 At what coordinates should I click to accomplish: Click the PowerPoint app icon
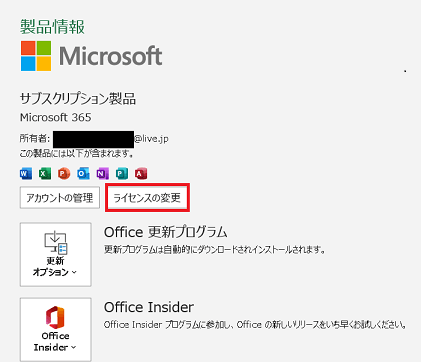pos(64,174)
